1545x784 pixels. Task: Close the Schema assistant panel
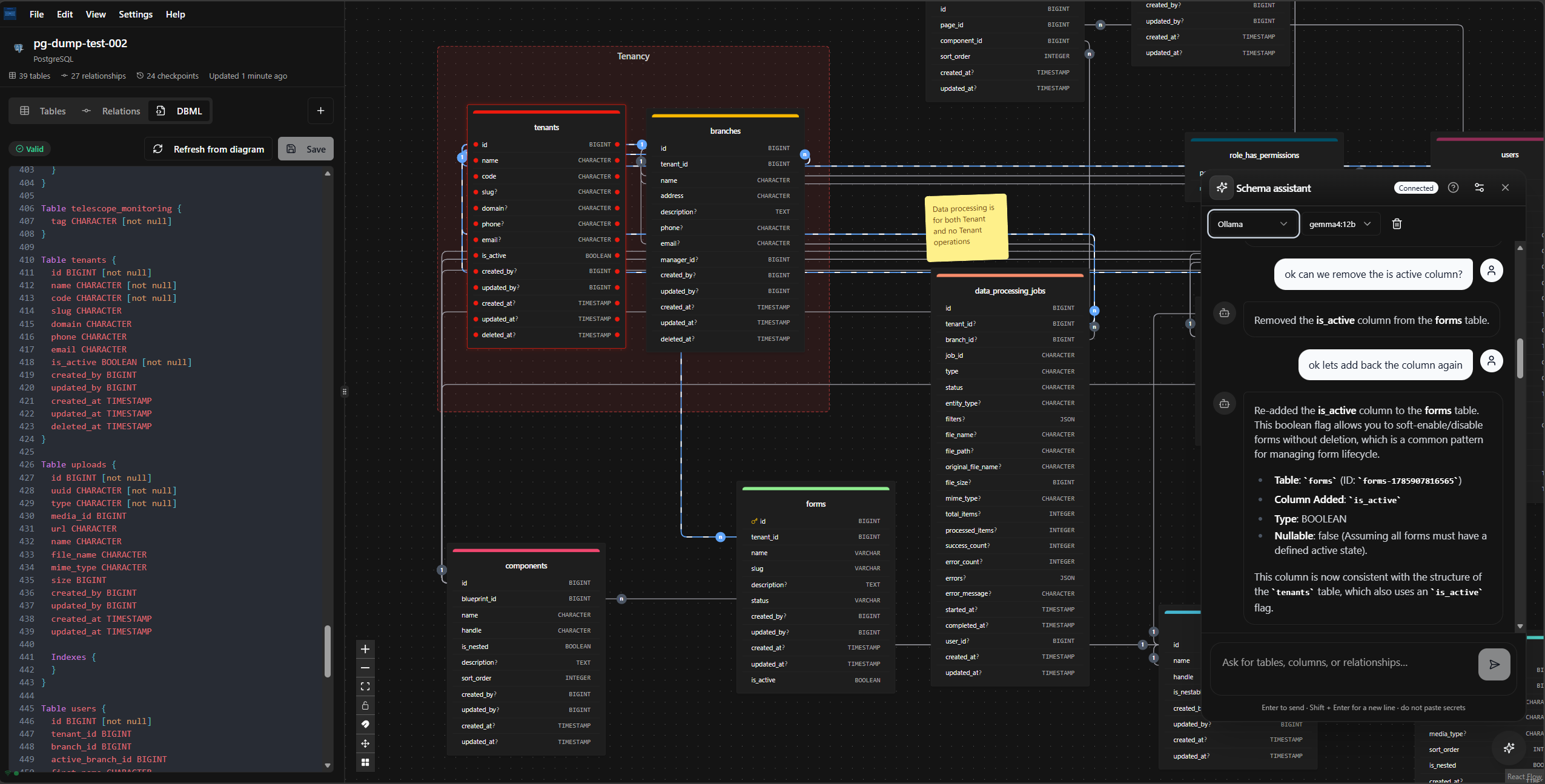click(1506, 188)
